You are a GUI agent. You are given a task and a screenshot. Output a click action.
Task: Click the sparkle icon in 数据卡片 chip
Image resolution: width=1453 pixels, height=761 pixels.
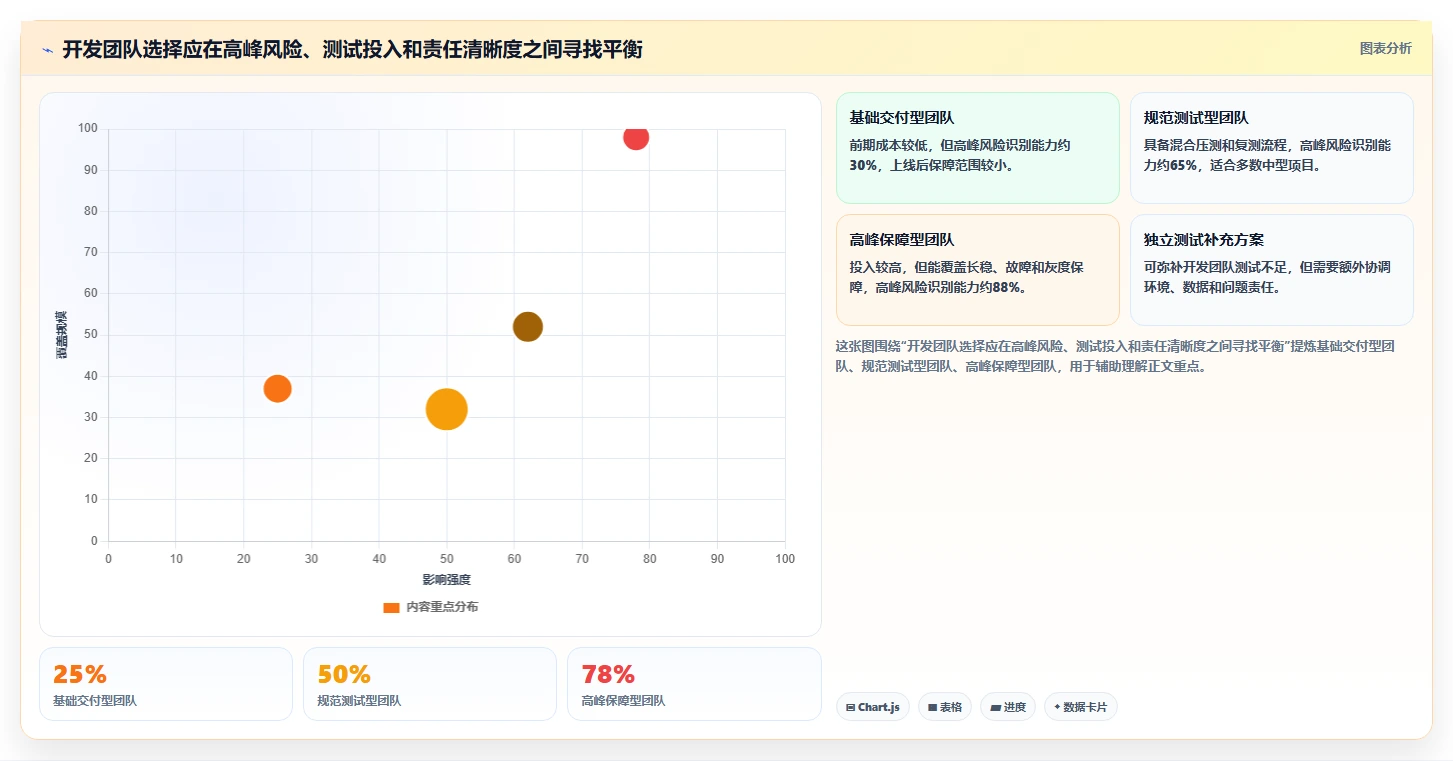pyautogui.click(x=1057, y=707)
